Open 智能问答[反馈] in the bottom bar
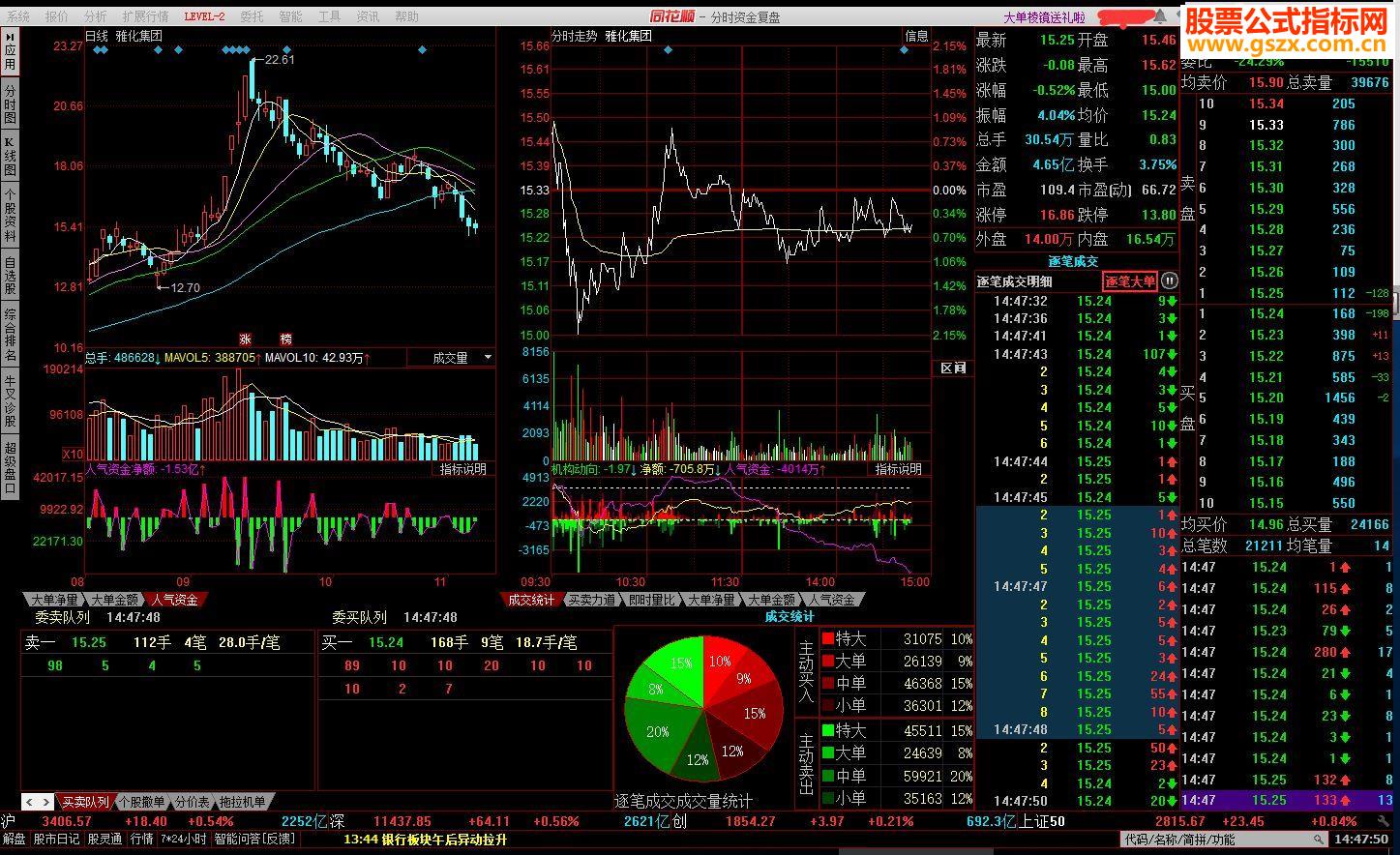The image size is (1400, 855). (x=254, y=839)
